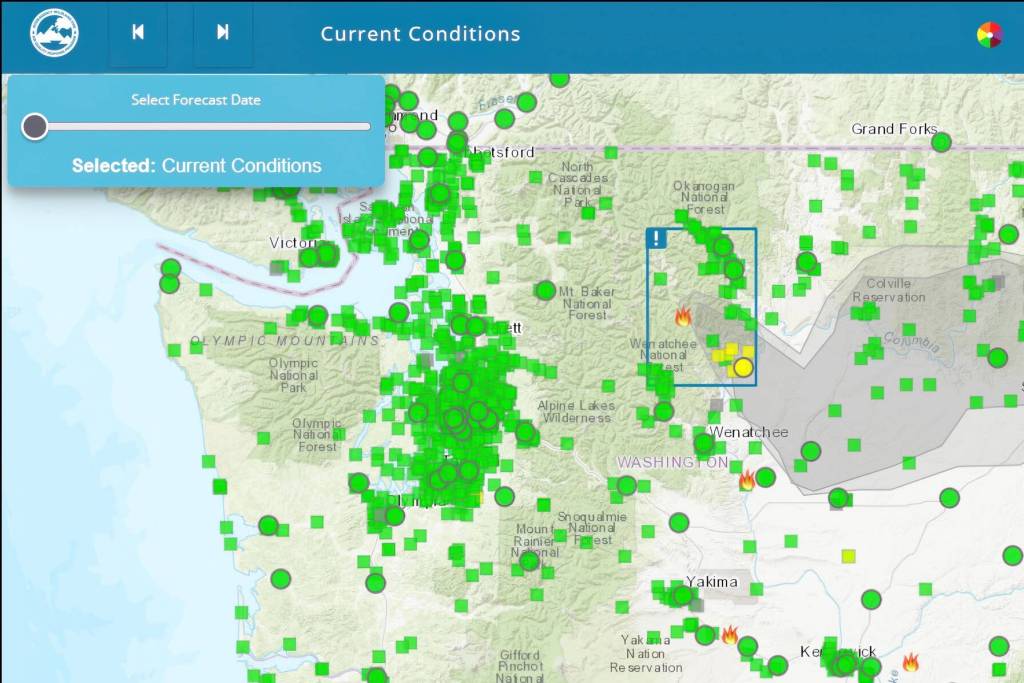
Task: Click the Current Conditions header title
Action: [420, 34]
